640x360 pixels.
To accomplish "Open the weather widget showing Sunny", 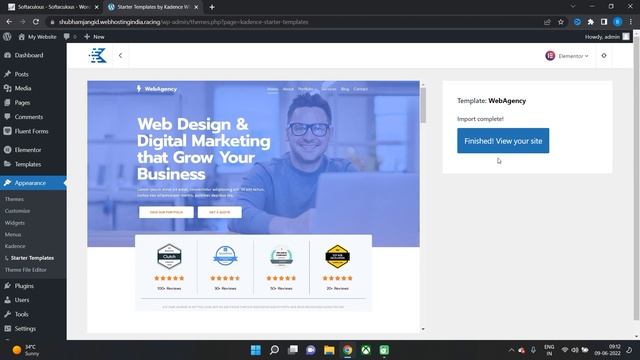I will (25, 350).
